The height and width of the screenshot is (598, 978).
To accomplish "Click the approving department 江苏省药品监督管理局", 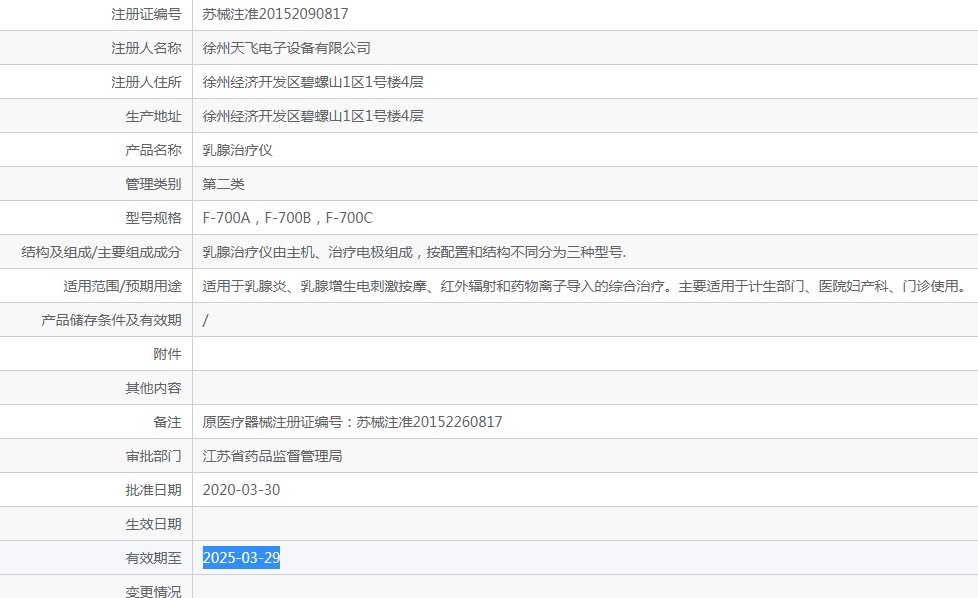I will 272,456.
